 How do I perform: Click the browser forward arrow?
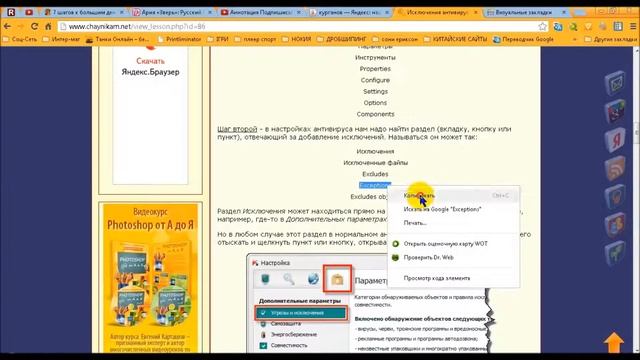20,27
